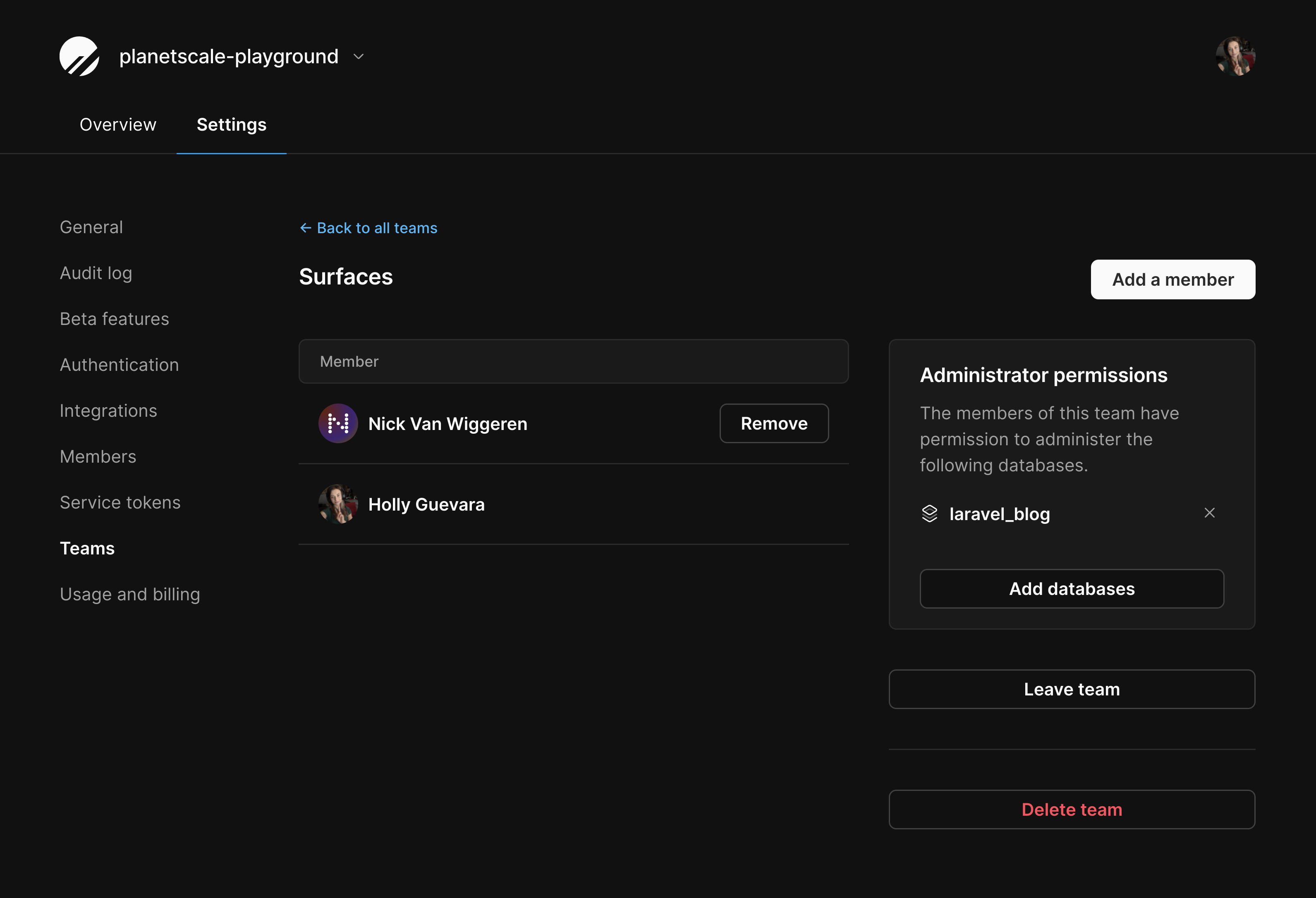
Task: Open the planetscale-playground organization switcher
Action: 358,56
